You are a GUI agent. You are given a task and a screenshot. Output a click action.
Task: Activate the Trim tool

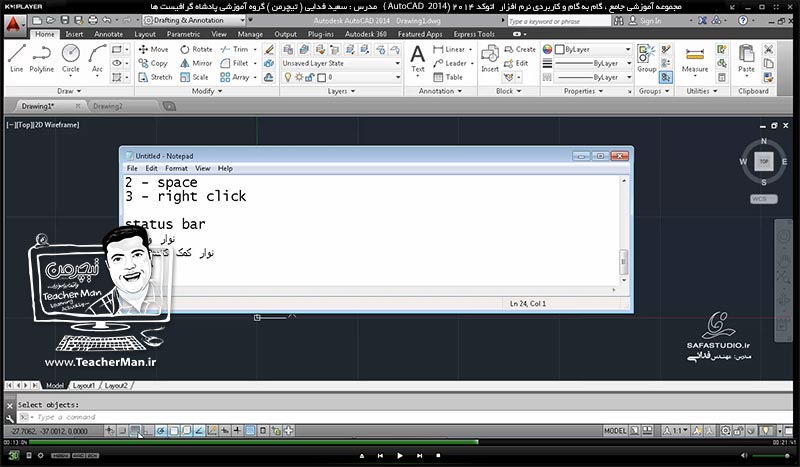point(234,50)
